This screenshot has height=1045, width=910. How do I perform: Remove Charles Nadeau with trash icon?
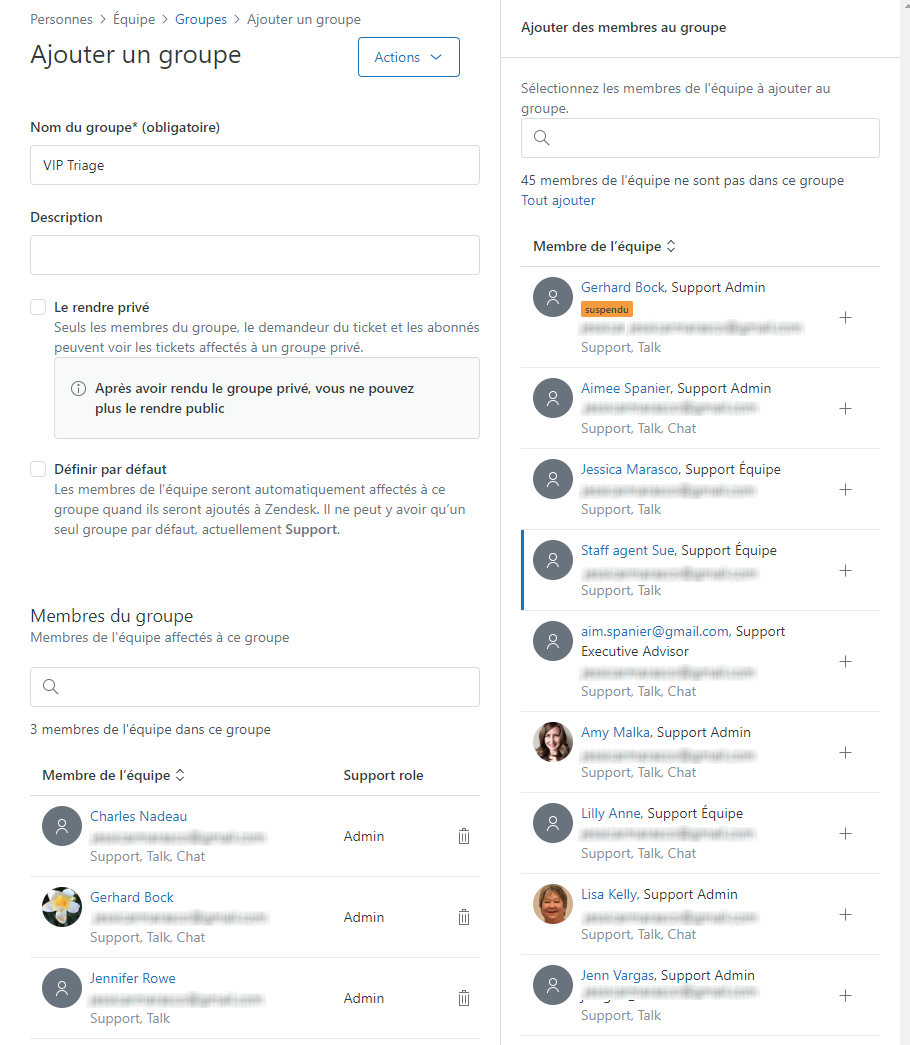(464, 836)
